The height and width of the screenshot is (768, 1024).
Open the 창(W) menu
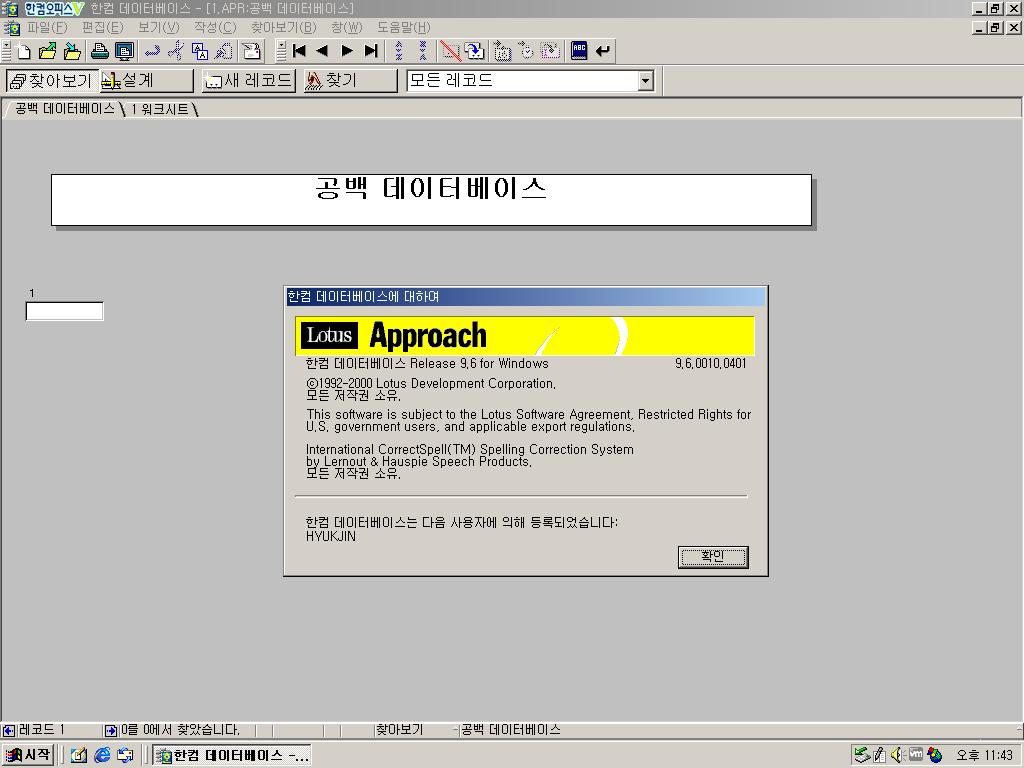tap(346, 27)
